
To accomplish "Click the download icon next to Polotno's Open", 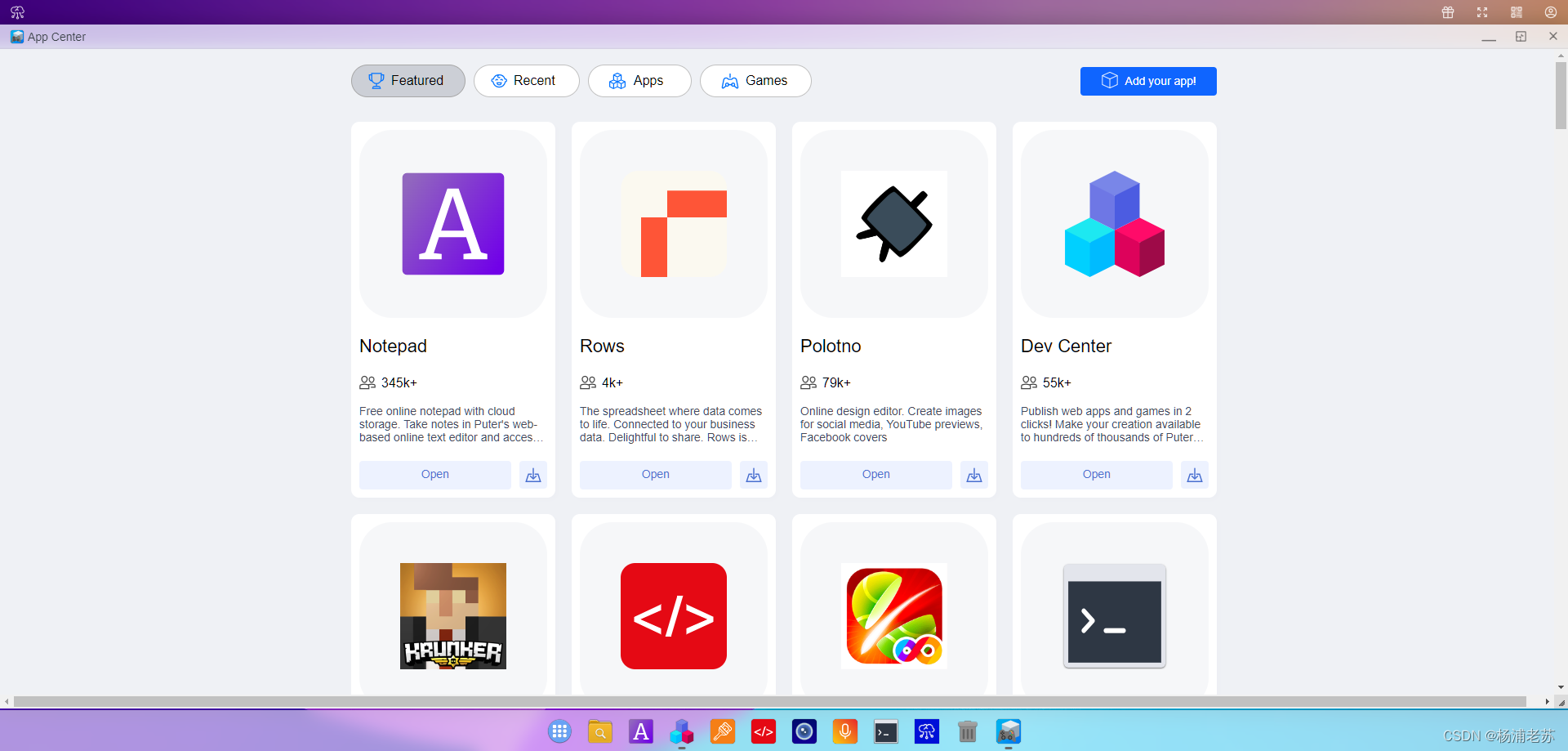I will [974, 475].
